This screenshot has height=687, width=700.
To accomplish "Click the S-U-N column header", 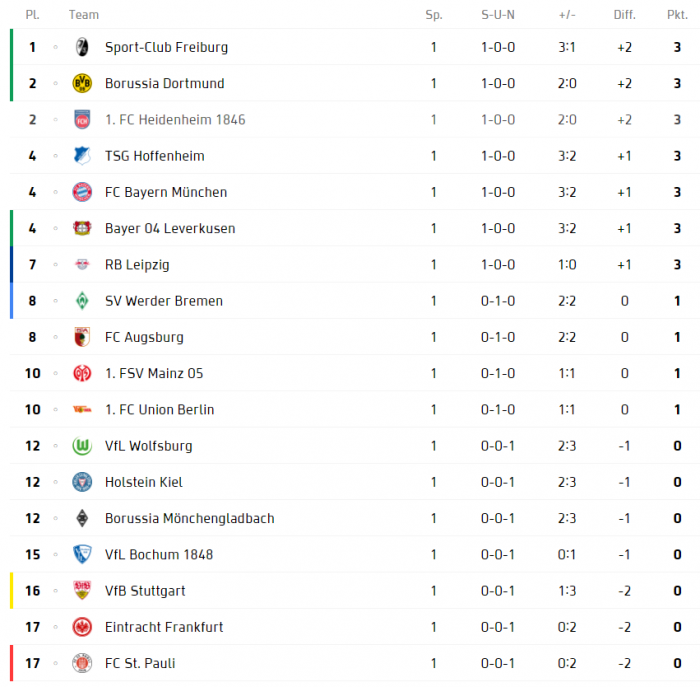I will [498, 15].
